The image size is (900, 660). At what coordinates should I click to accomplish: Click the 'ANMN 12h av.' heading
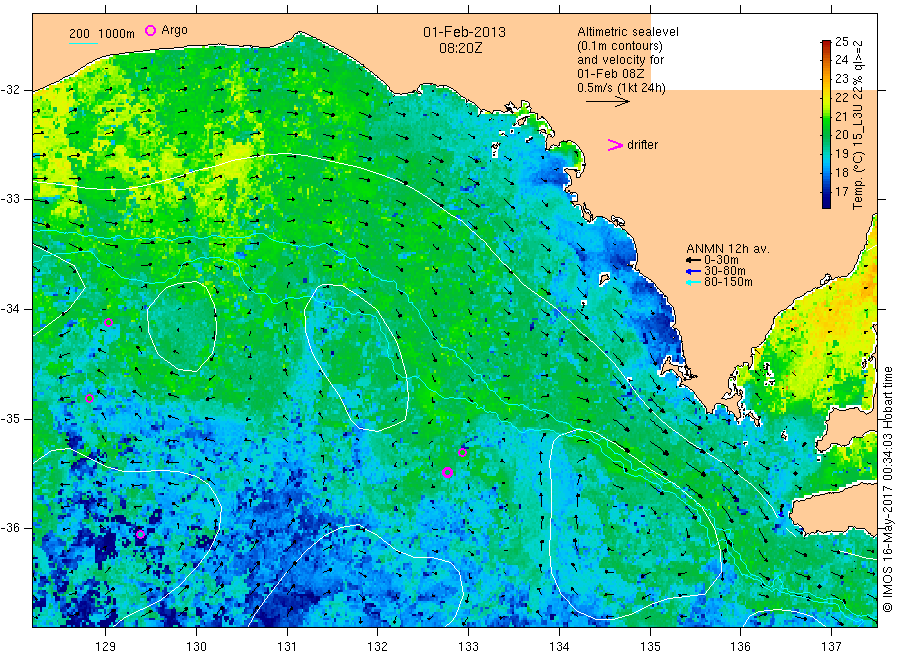(x=728, y=249)
